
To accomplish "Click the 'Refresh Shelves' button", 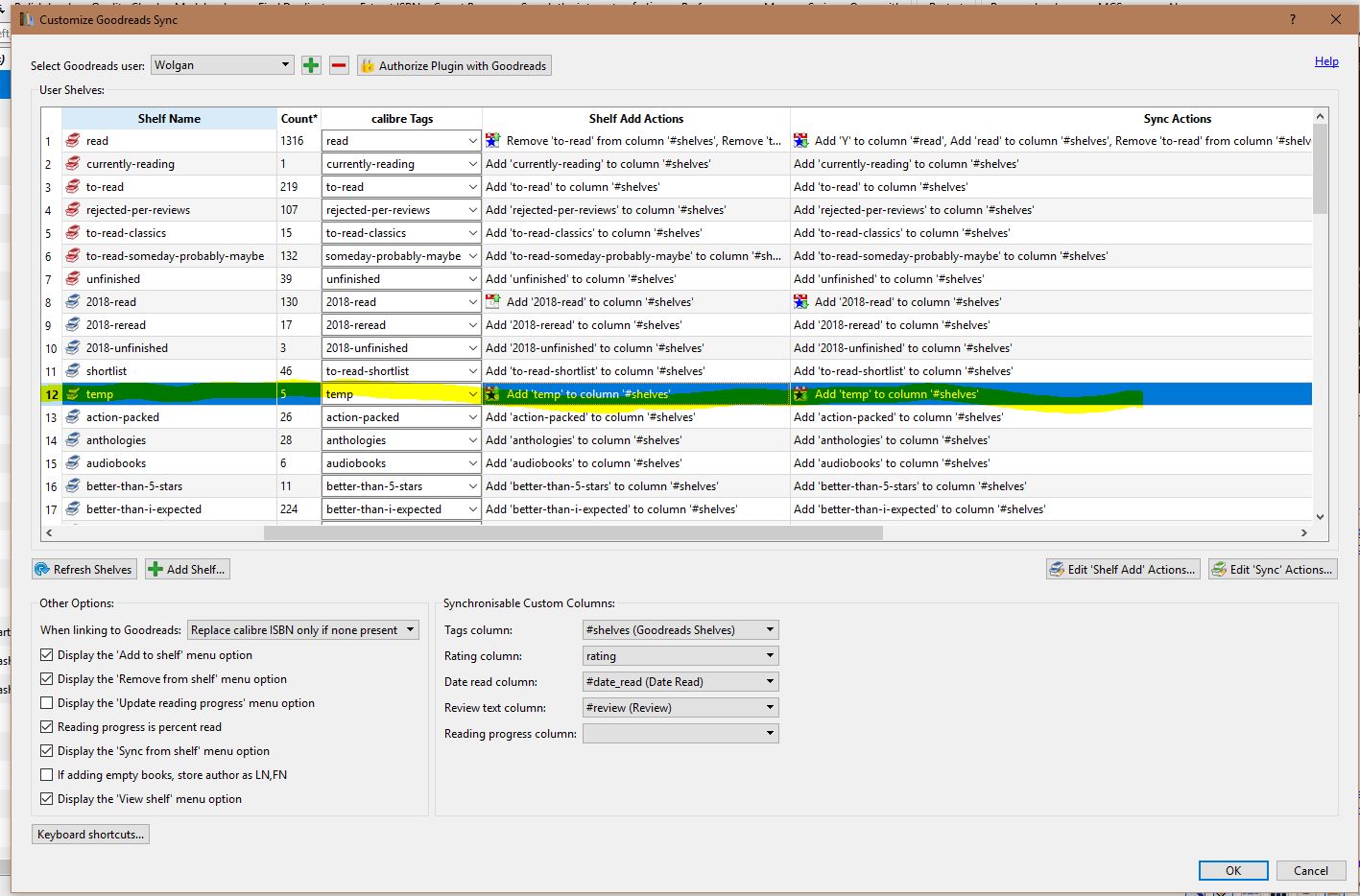I will (84, 570).
